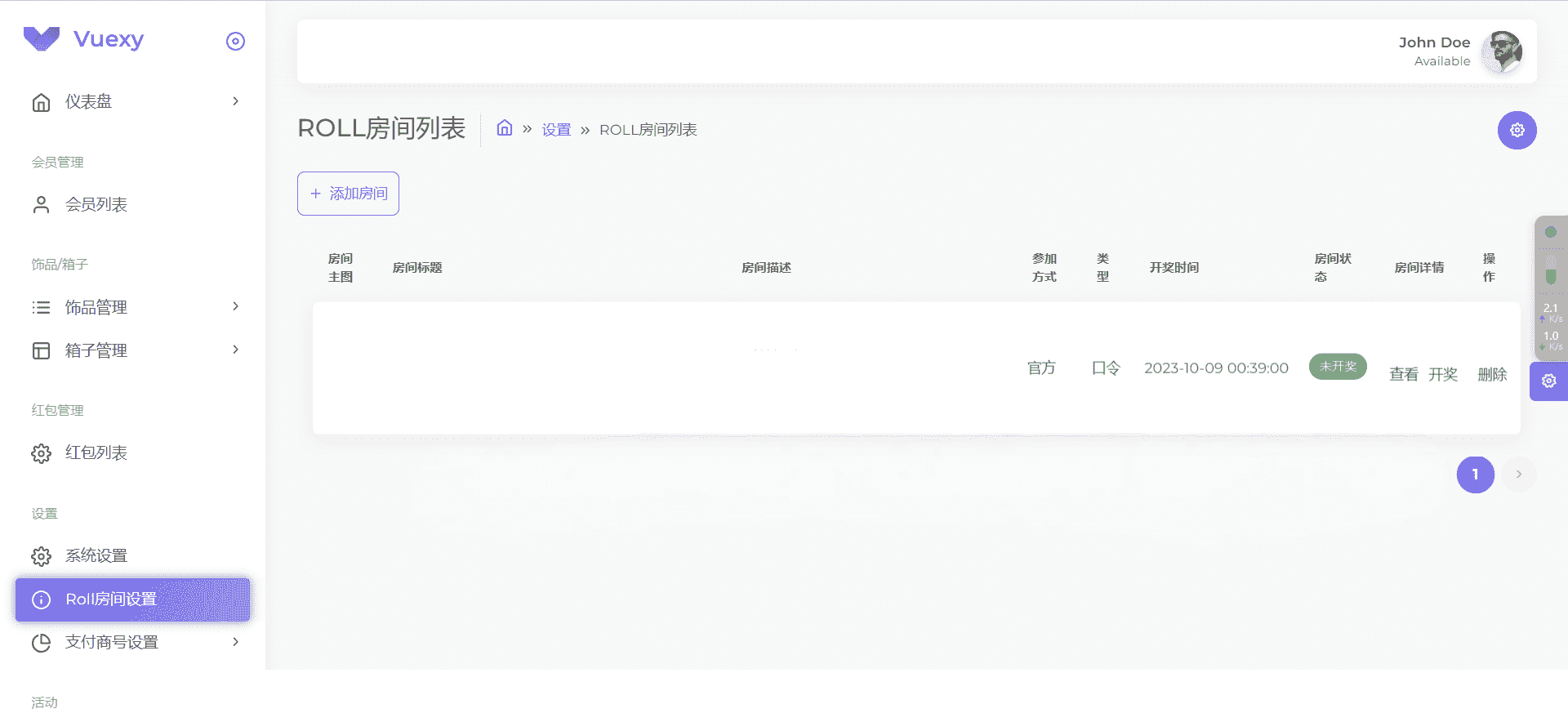
Task: Click the 房间描述 column header
Action: pyautogui.click(x=766, y=268)
